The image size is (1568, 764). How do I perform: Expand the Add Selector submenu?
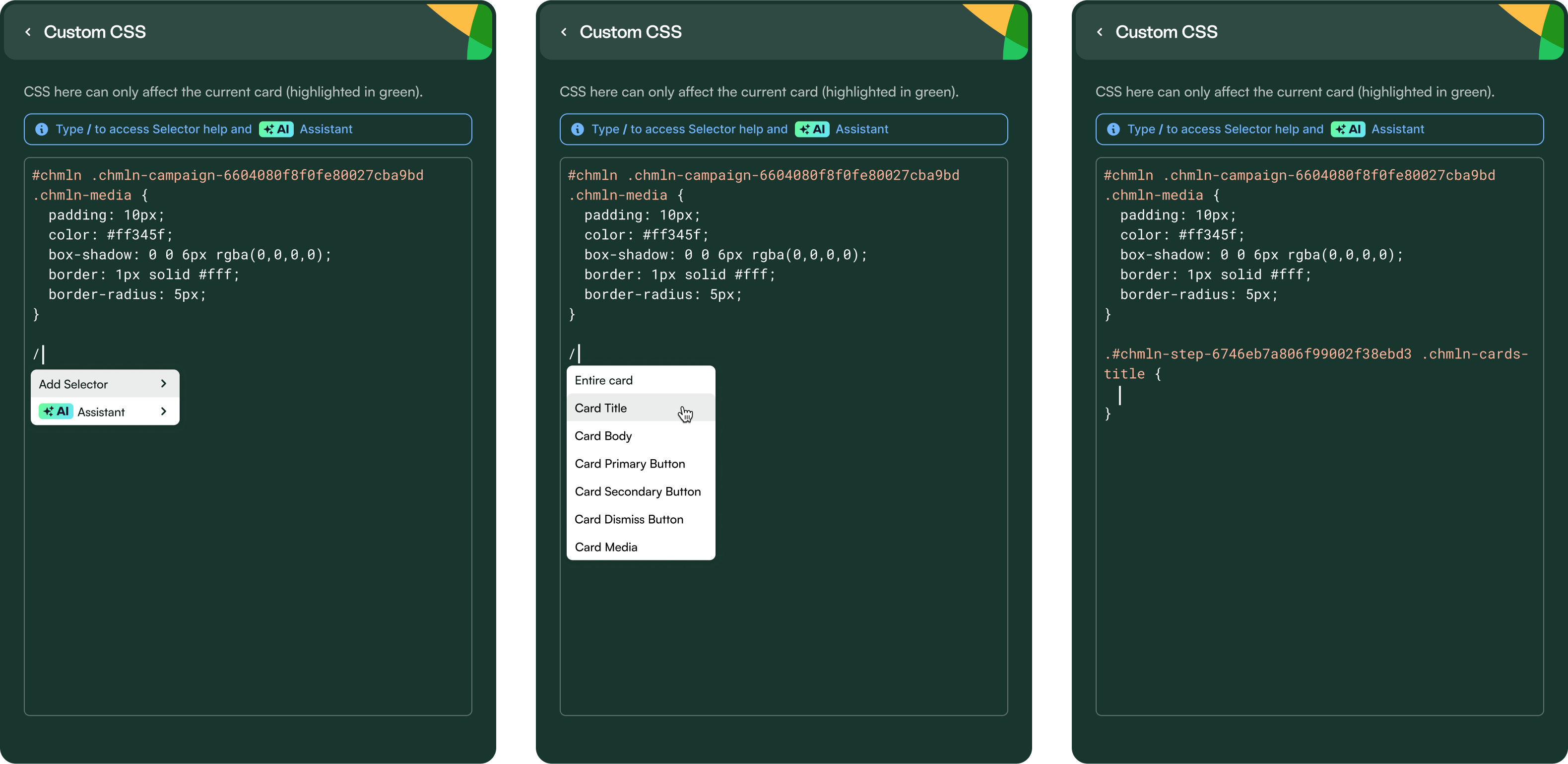(105, 384)
